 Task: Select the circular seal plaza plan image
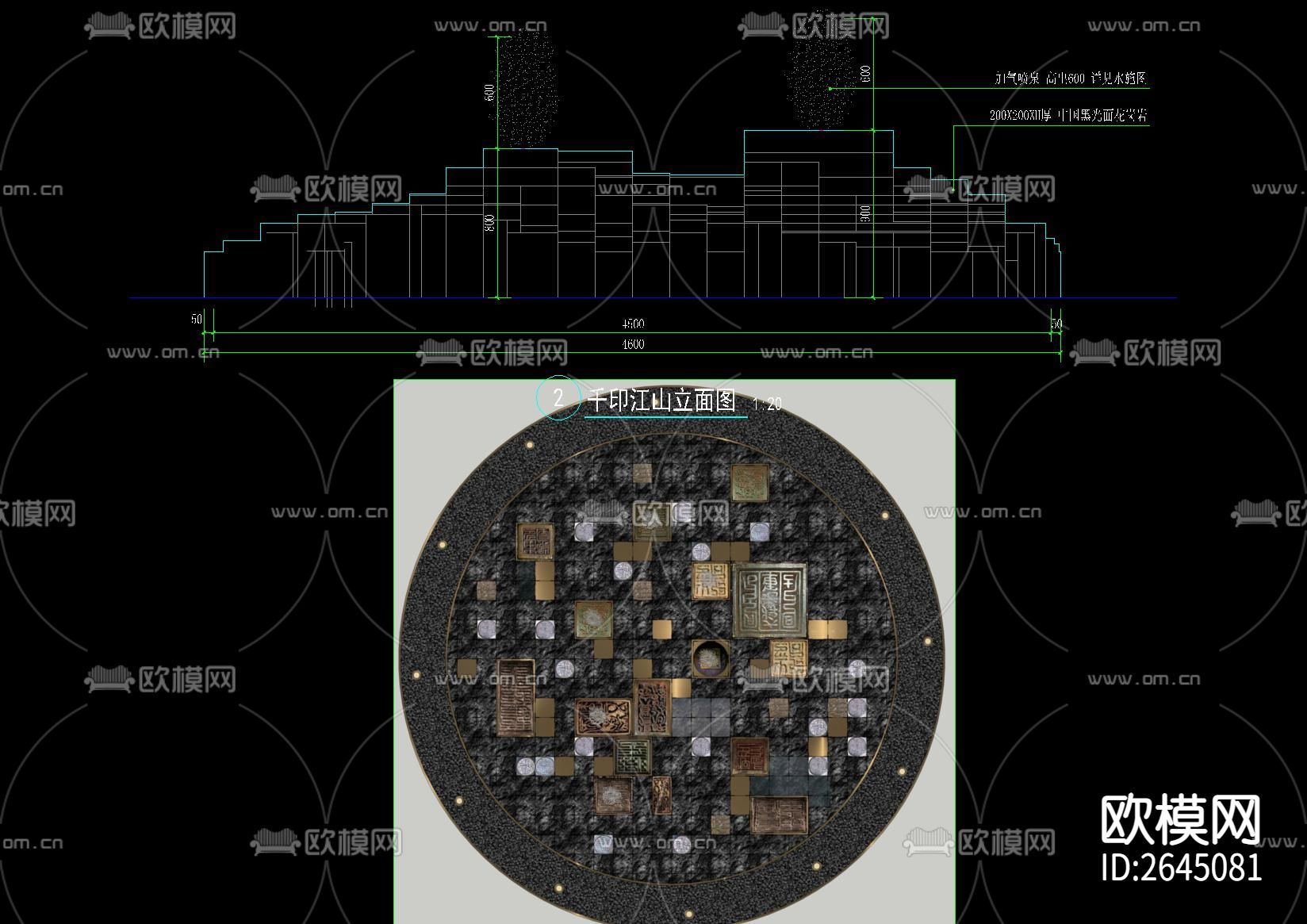[675, 652]
